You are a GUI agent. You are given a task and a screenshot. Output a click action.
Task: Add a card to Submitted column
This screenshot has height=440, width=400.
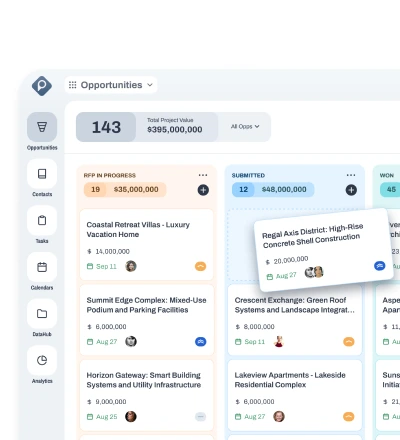(x=351, y=190)
